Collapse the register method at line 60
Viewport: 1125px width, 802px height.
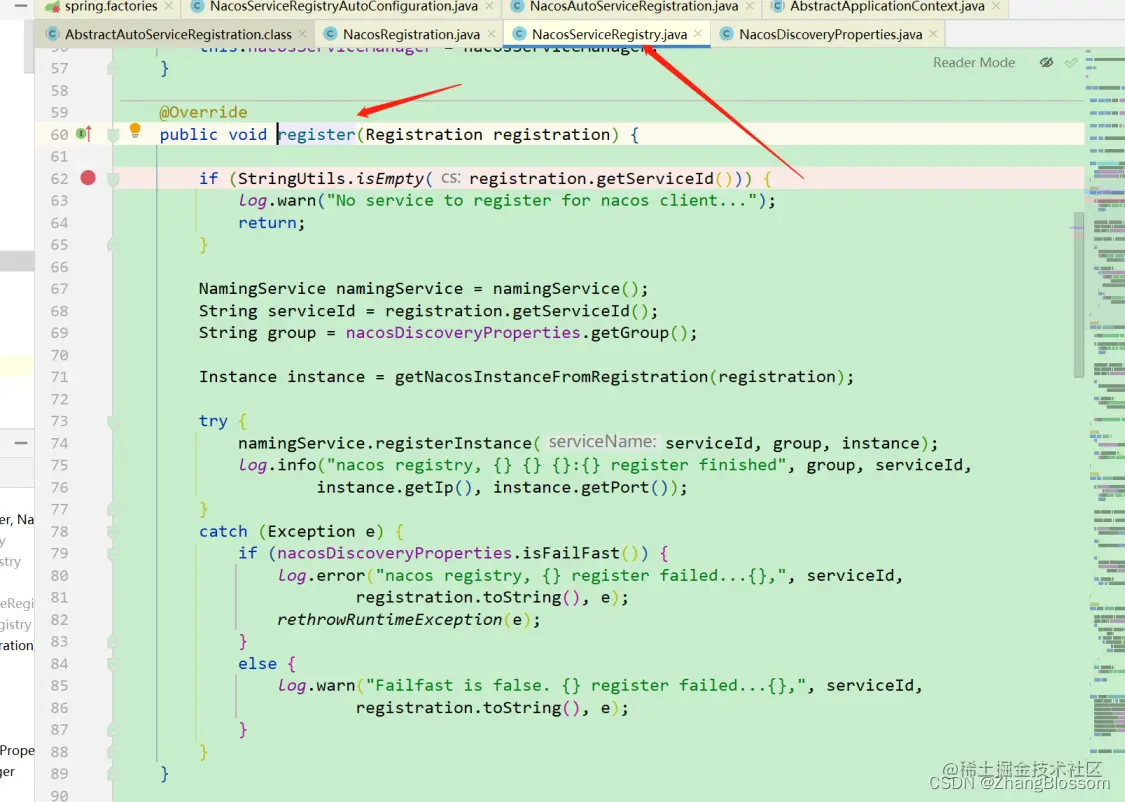pyautogui.click(x=113, y=135)
